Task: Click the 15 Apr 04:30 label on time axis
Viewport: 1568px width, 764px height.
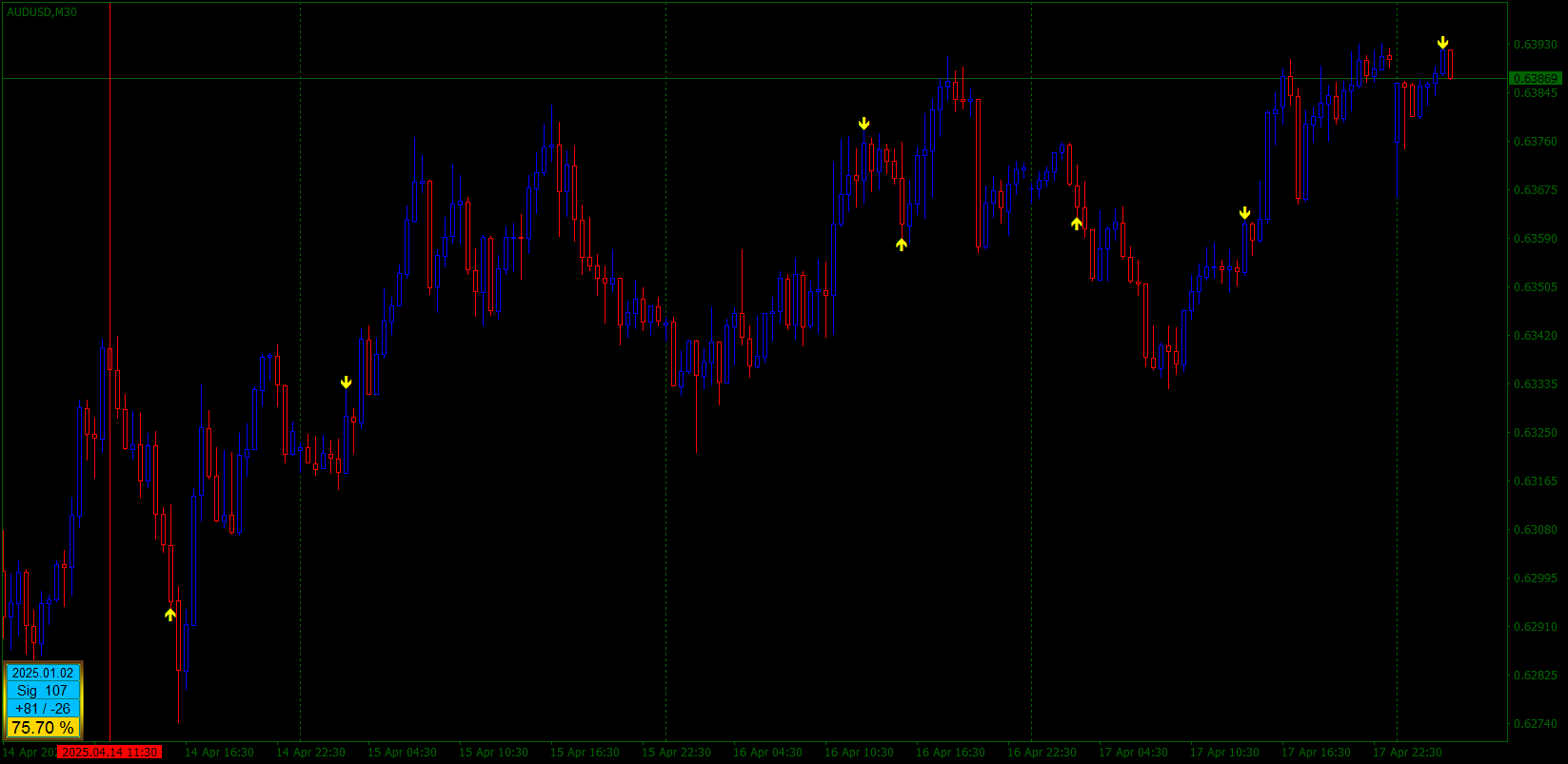Action: pos(402,753)
